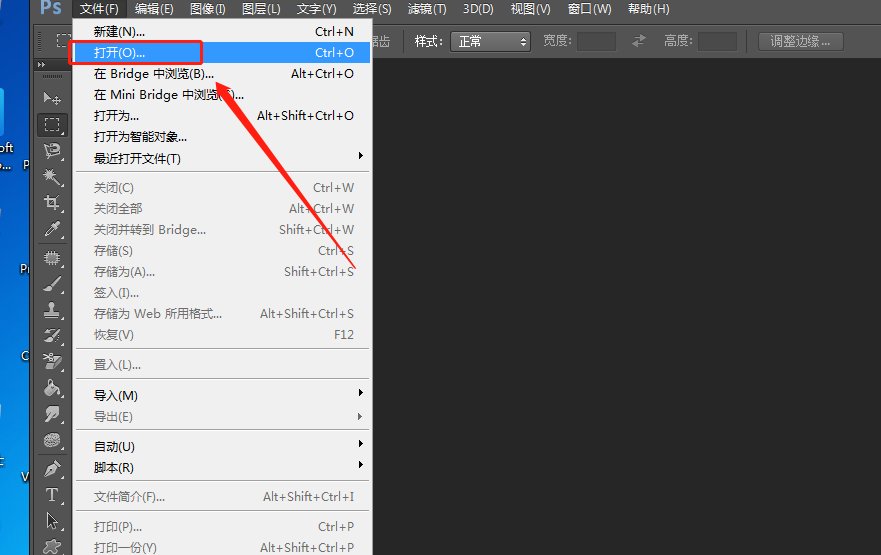881x555 pixels.
Task: Open the 编辑(E) menu
Action: coord(154,9)
